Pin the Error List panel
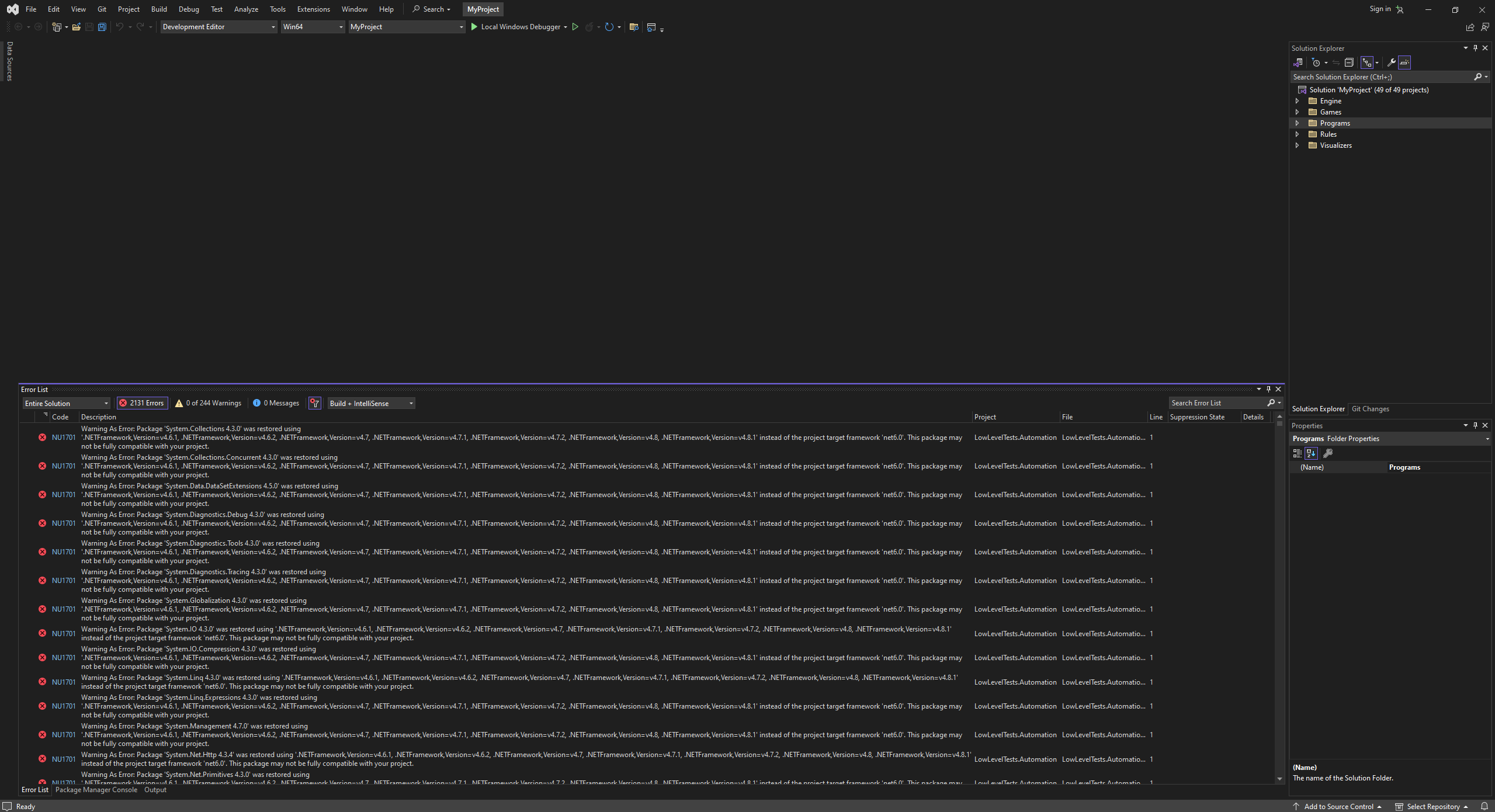The image size is (1495, 812). (x=1268, y=389)
